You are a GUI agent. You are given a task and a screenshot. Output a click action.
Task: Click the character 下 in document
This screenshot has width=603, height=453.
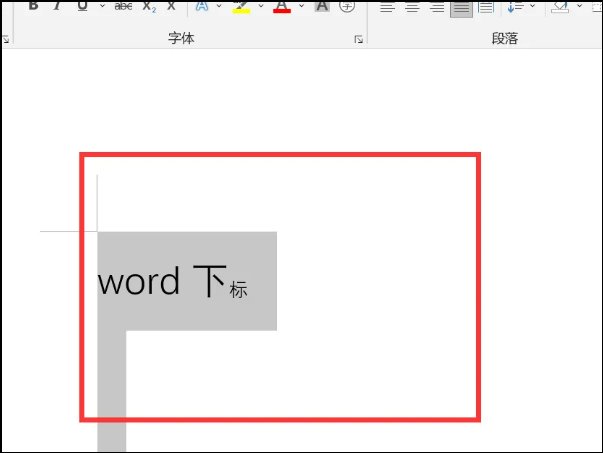coord(210,281)
